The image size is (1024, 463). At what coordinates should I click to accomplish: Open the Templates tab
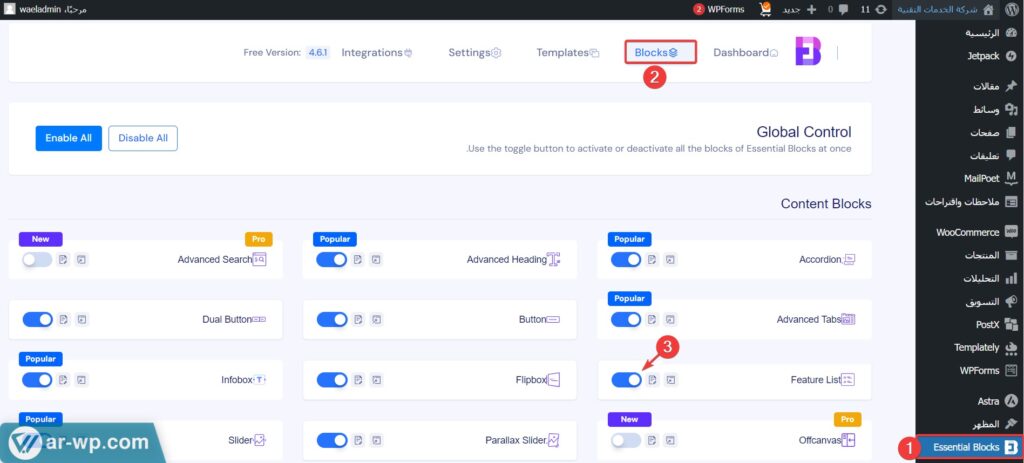pos(567,52)
